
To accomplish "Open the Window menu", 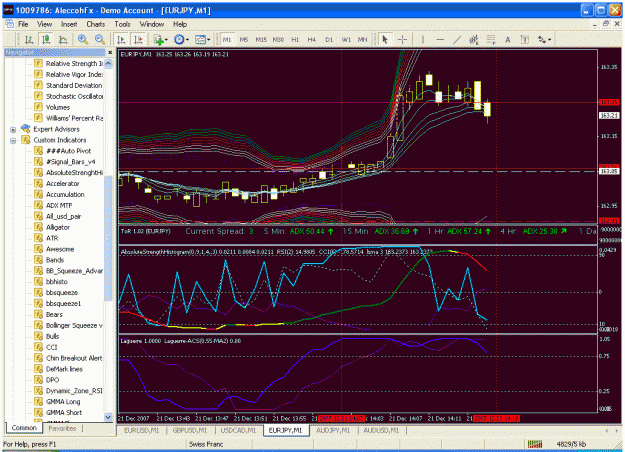I will coord(152,24).
